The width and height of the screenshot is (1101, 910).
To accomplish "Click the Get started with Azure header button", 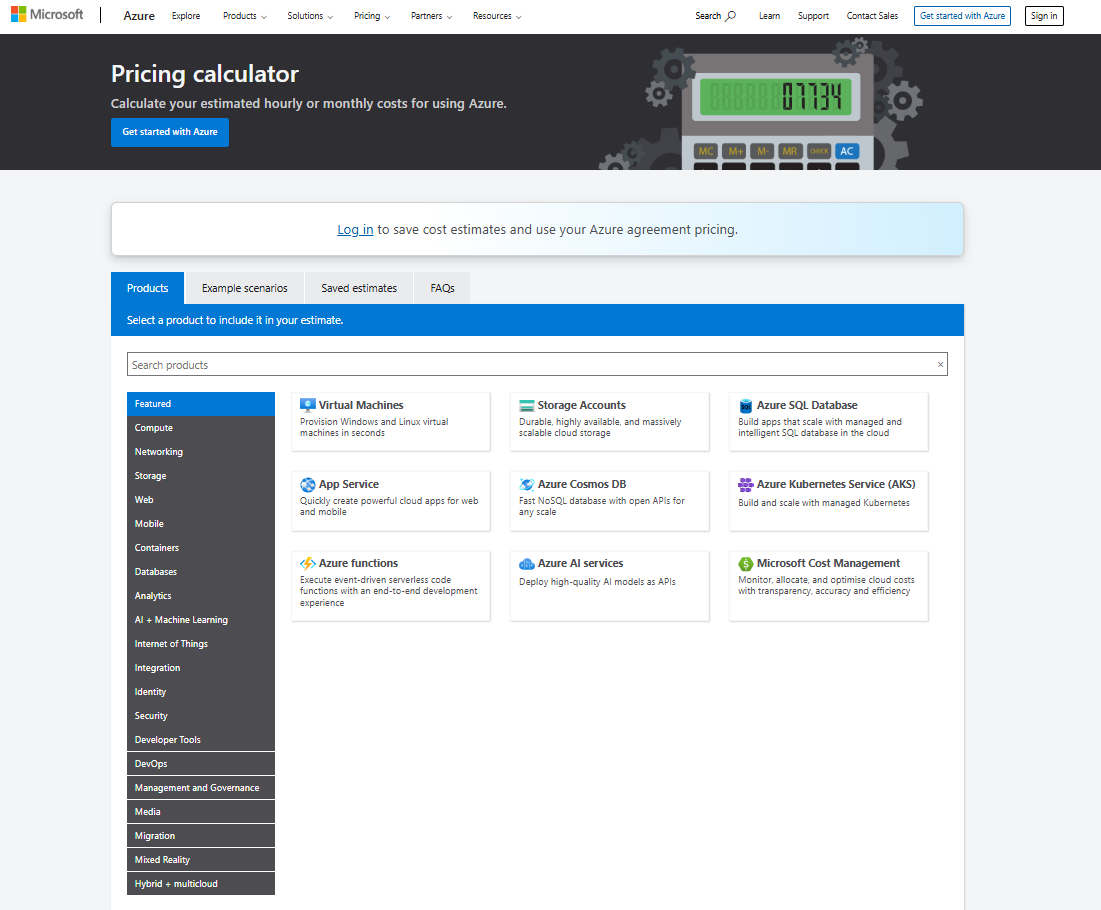I will pyautogui.click(x=962, y=15).
